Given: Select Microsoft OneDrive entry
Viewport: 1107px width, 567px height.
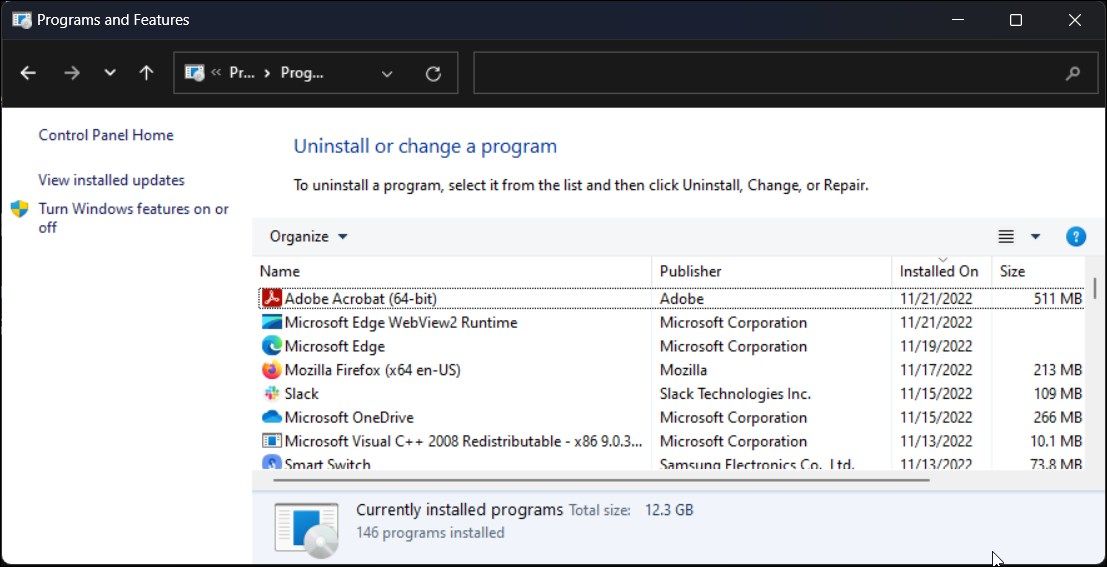Looking at the screenshot, I should (349, 417).
